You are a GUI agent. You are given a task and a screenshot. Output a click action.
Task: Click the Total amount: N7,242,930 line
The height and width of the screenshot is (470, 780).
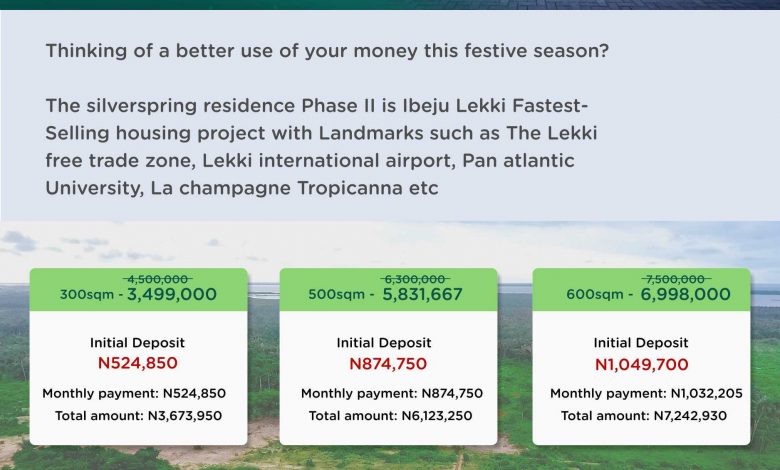[x=645, y=415]
